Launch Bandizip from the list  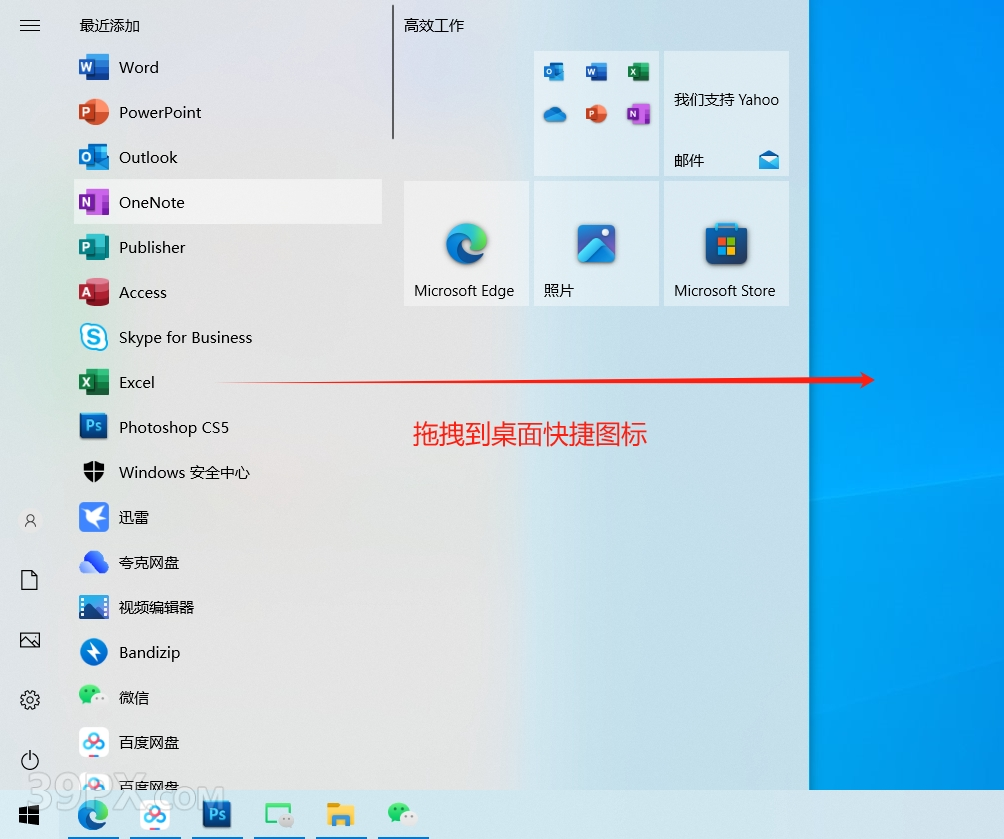227,652
